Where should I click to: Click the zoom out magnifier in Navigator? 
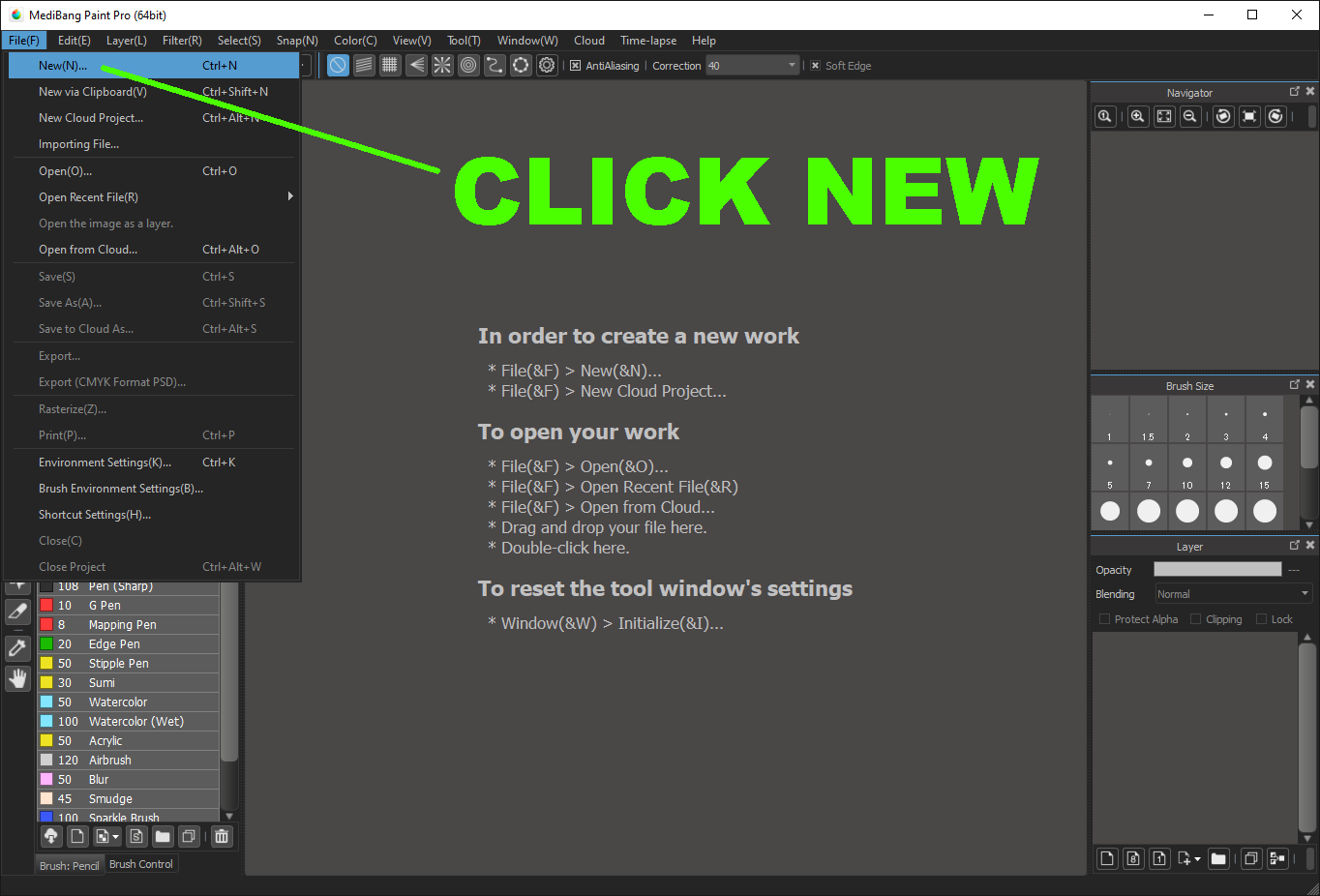[1190, 116]
